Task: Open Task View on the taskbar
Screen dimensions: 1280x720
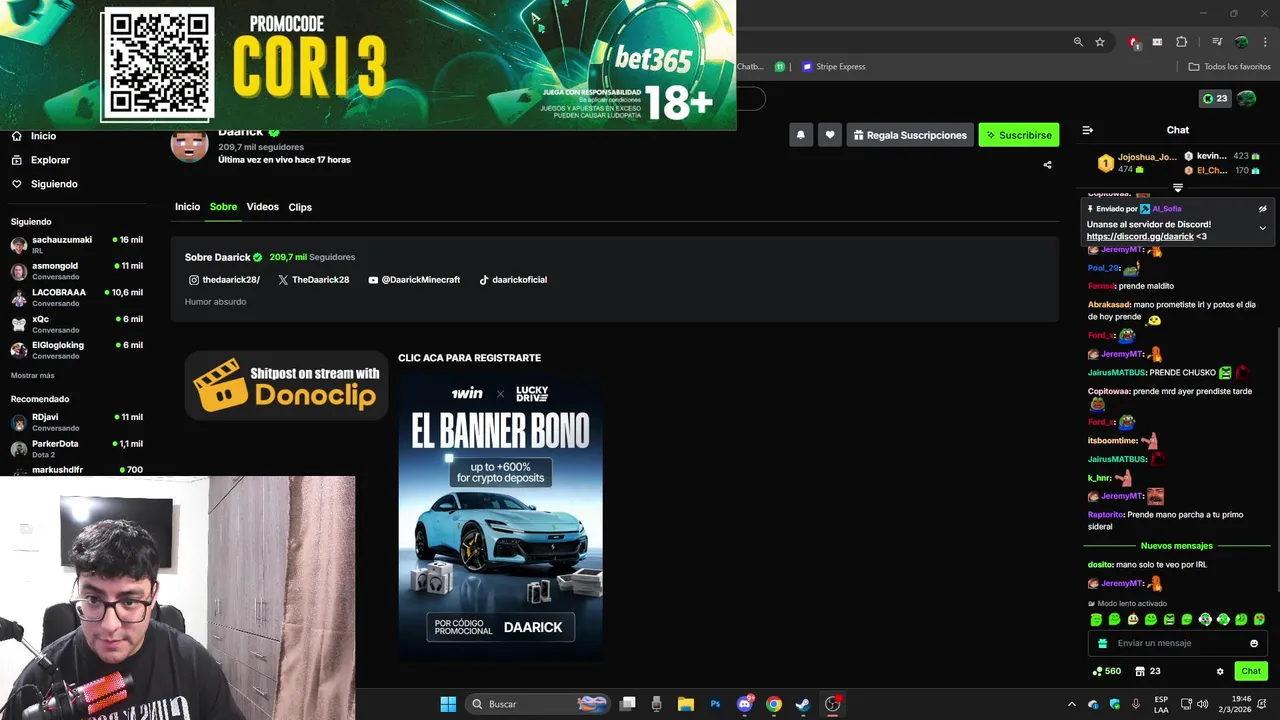Action: coord(627,704)
